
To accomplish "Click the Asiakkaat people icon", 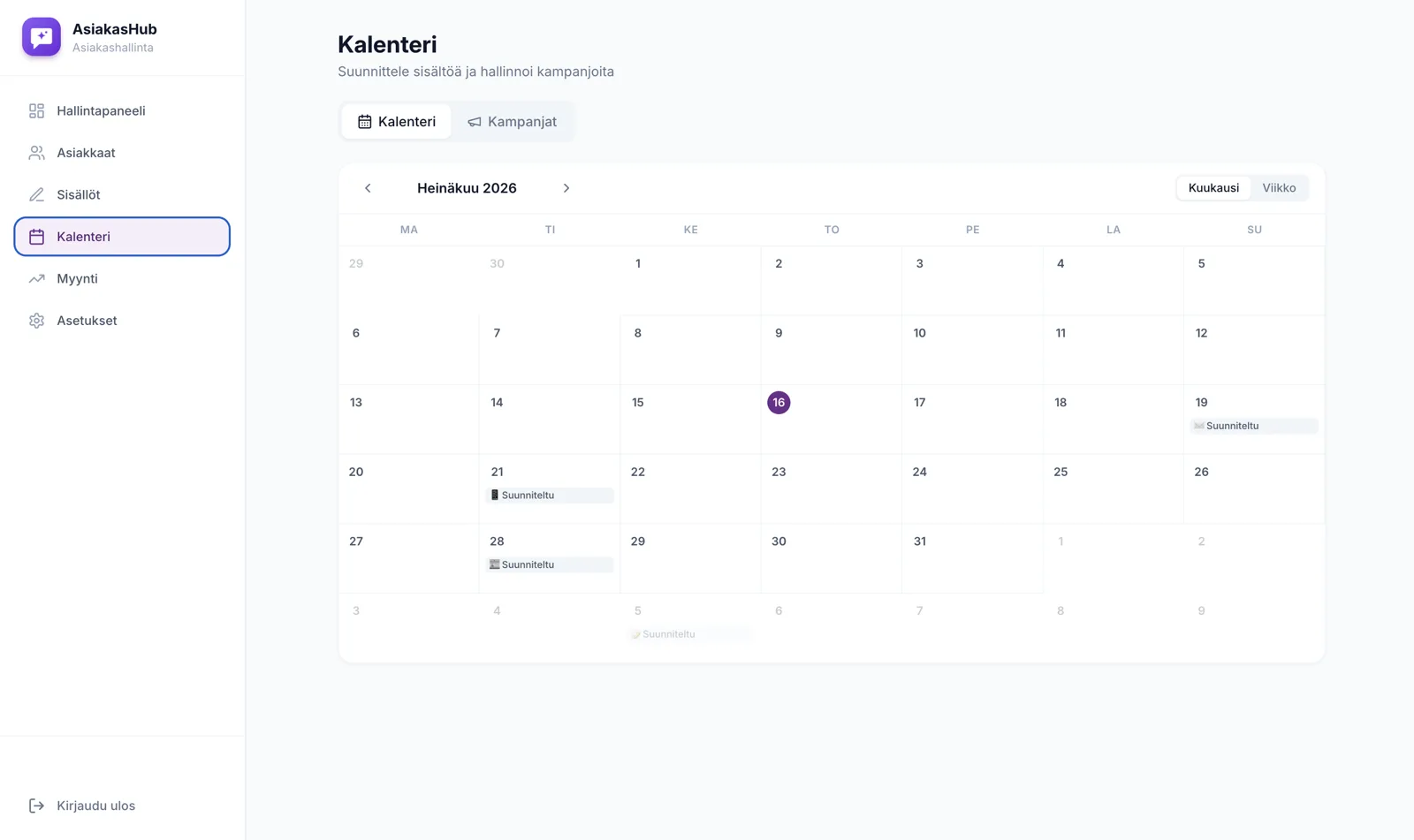I will click(36, 153).
